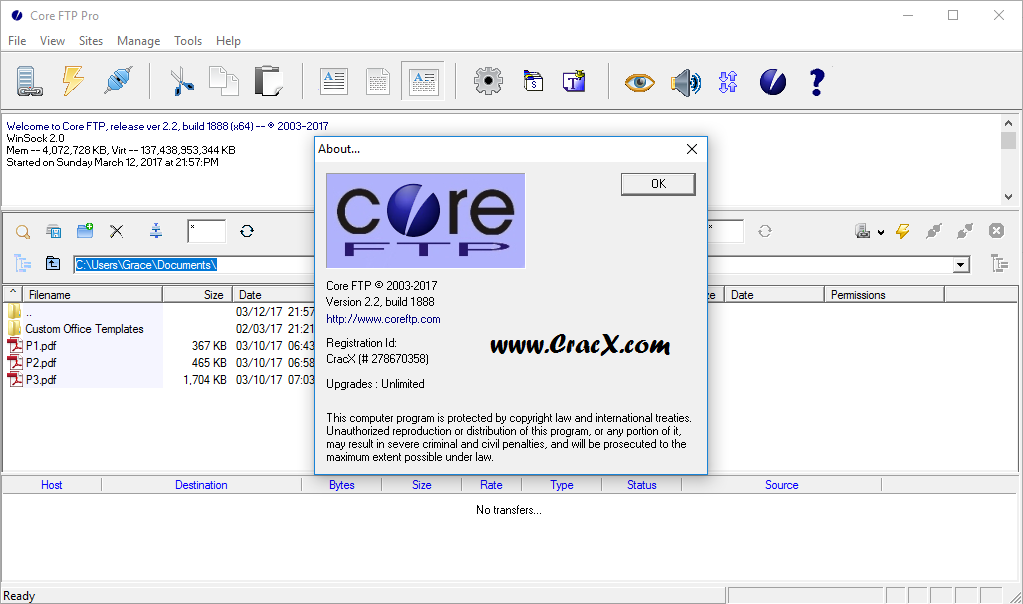Click the round Core FTP logo toolbar icon
The height and width of the screenshot is (604, 1023).
click(773, 82)
